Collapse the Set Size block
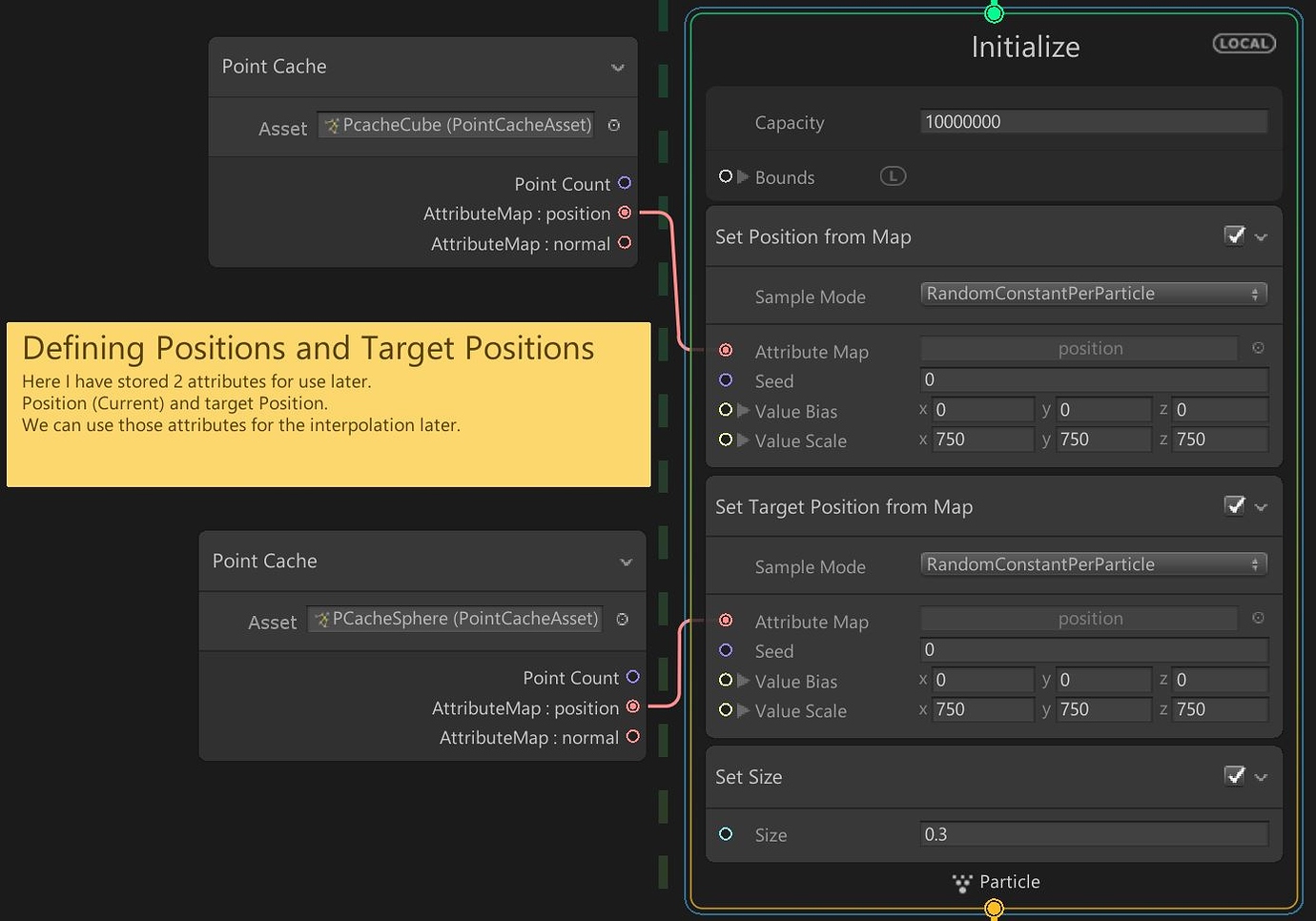The height and width of the screenshot is (921, 1316). [x=1262, y=777]
